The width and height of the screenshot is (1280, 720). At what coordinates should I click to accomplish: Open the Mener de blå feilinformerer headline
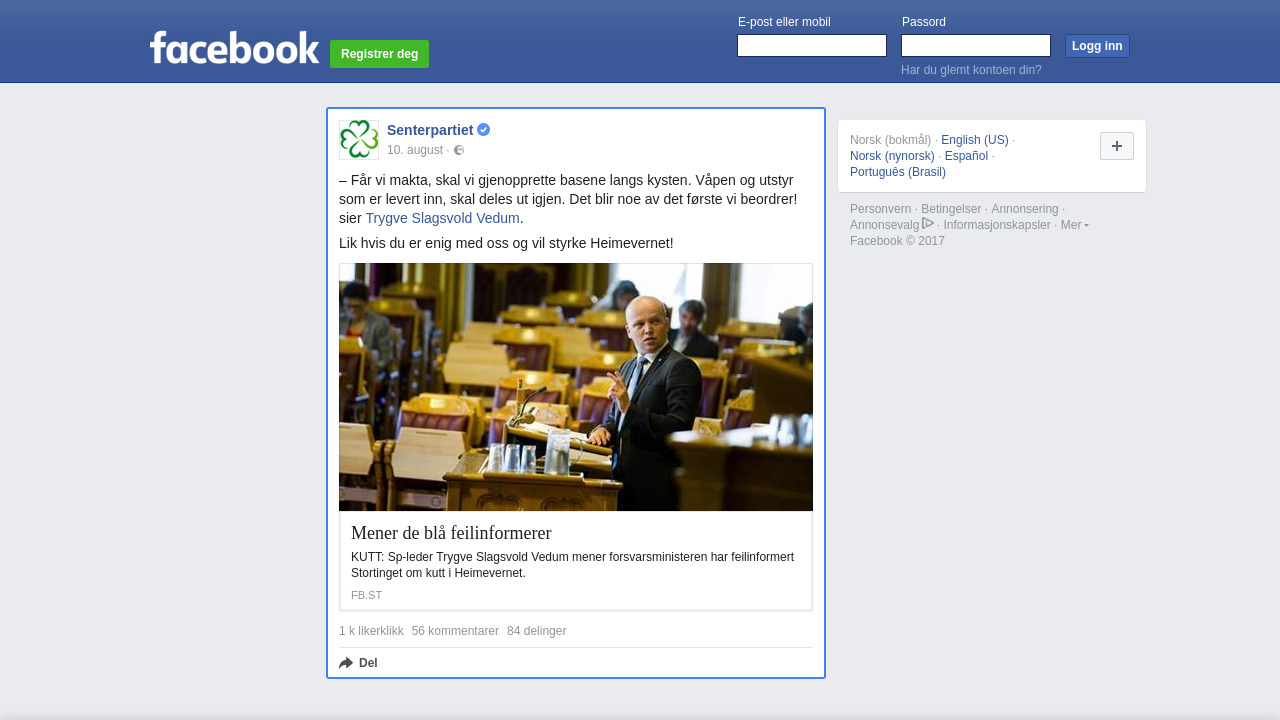pyautogui.click(x=451, y=533)
